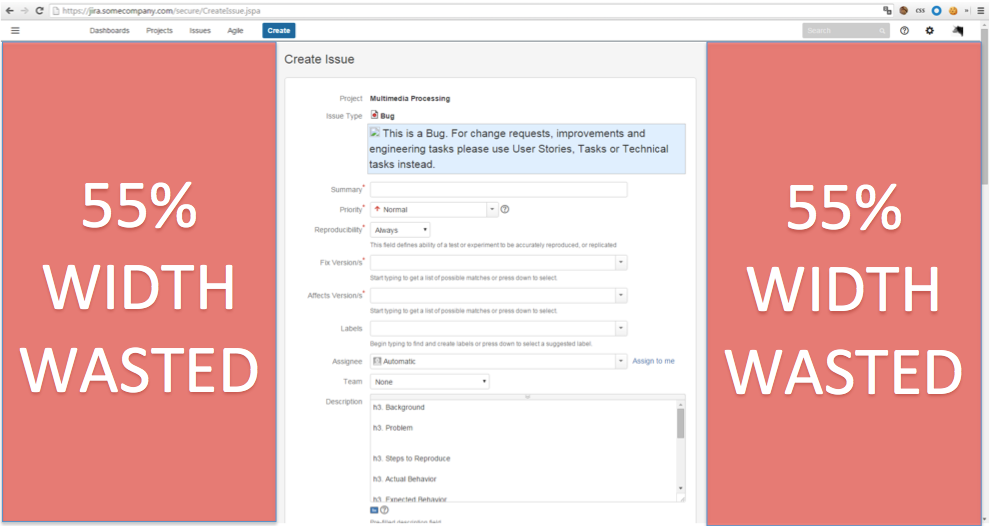991x526 pixels.
Task: Click the blue circle browser extension icon
Action: 937,11
